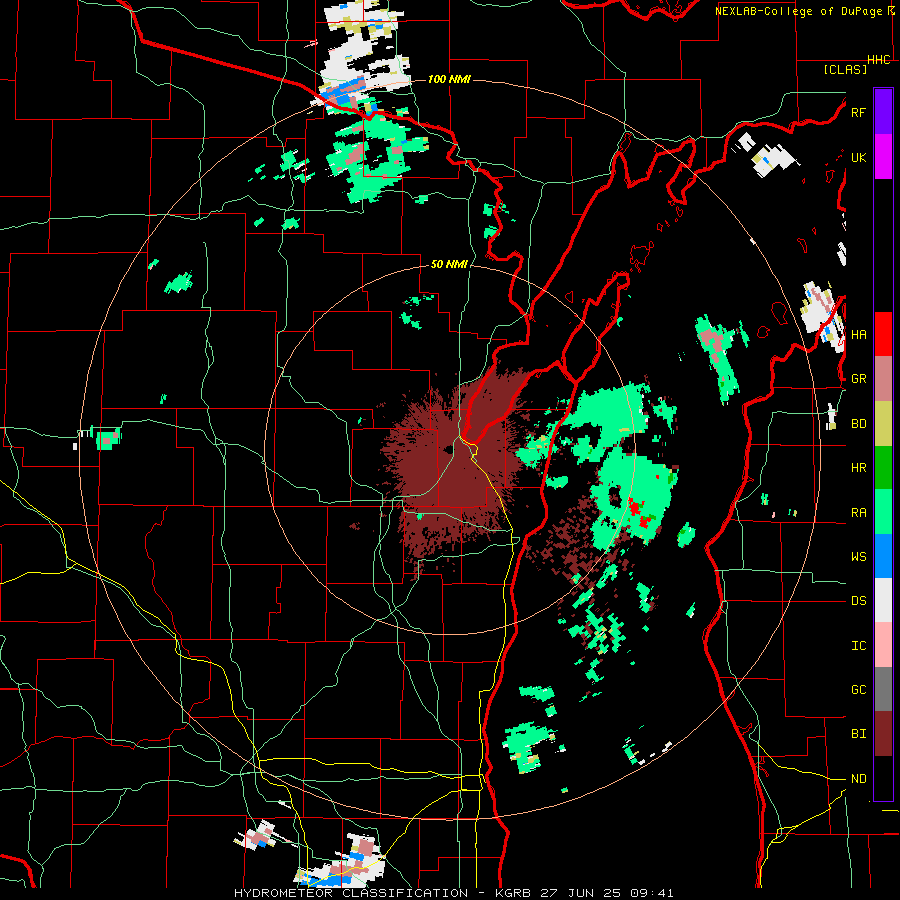Select the IC light pink legend swatch
The image size is (900, 900).
(x=883, y=645)
